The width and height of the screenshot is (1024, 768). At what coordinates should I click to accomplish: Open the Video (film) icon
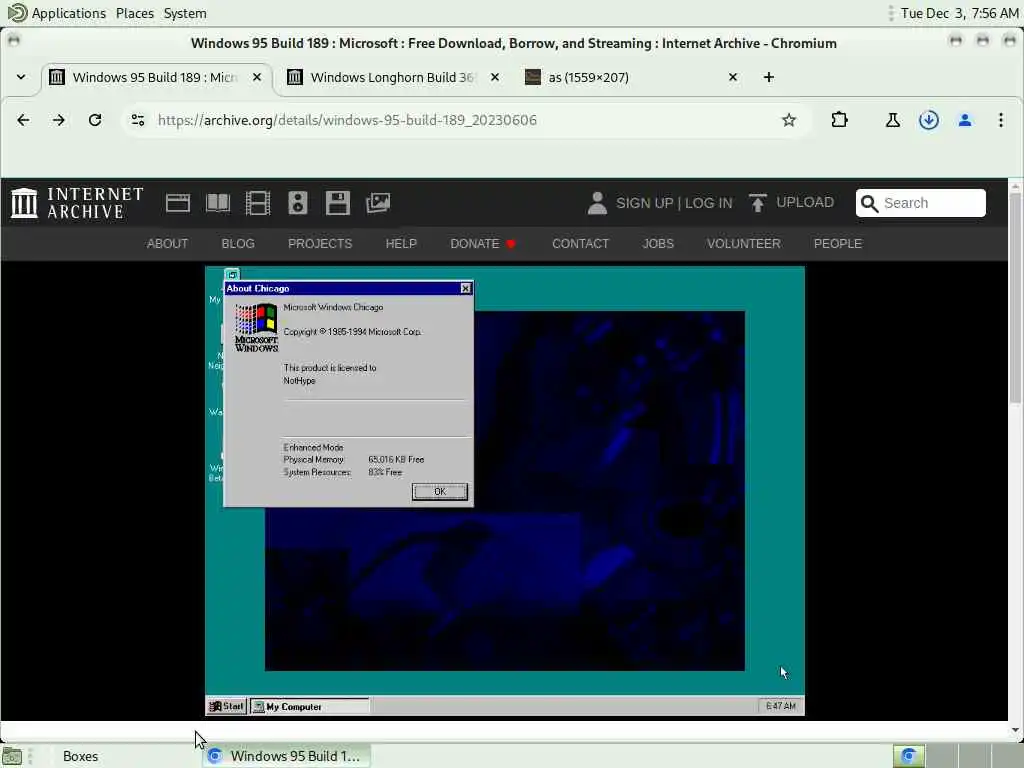pyautogui.click(x=258, y=203)
